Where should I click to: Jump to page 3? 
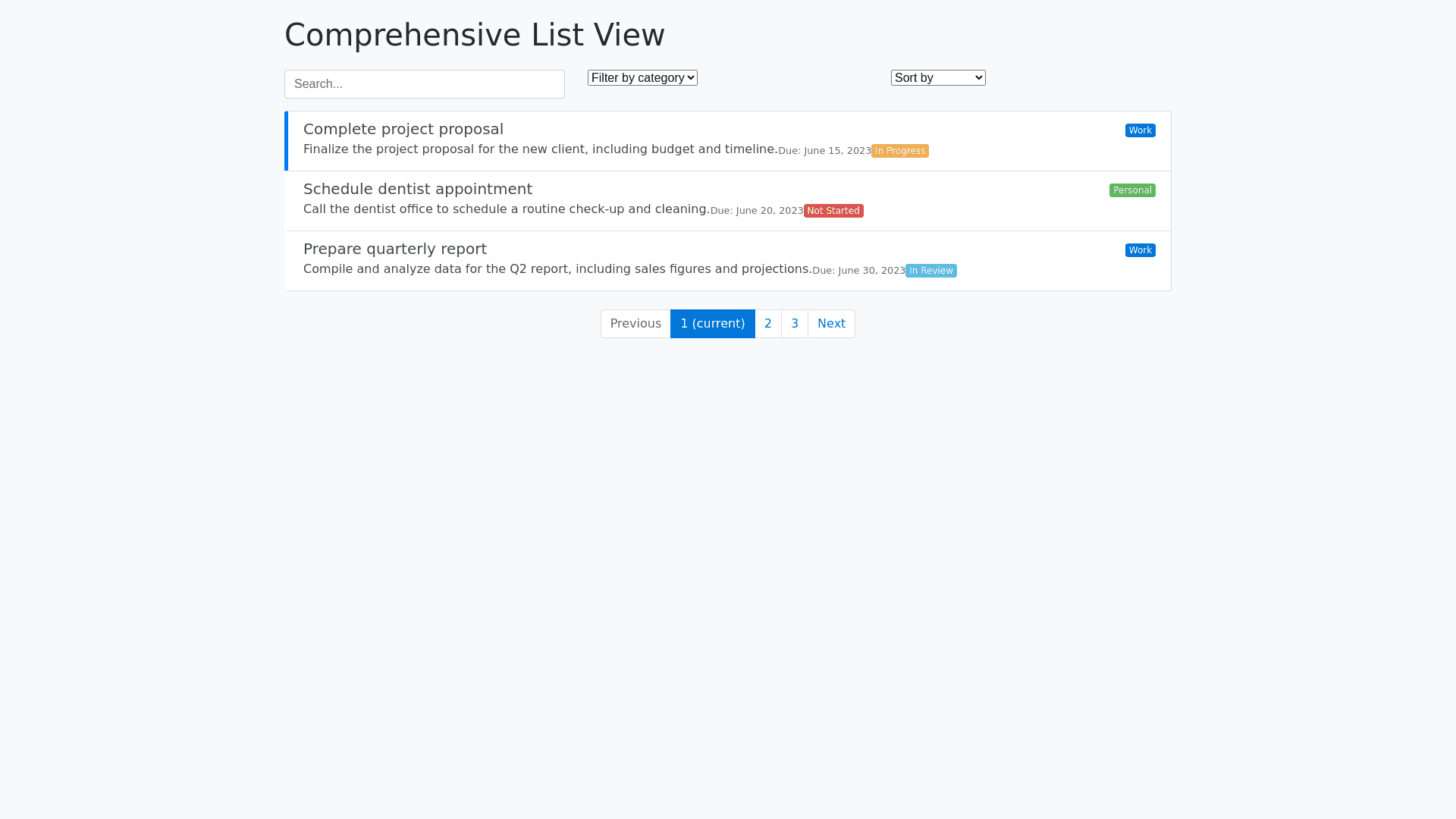[x=794, y=324]
